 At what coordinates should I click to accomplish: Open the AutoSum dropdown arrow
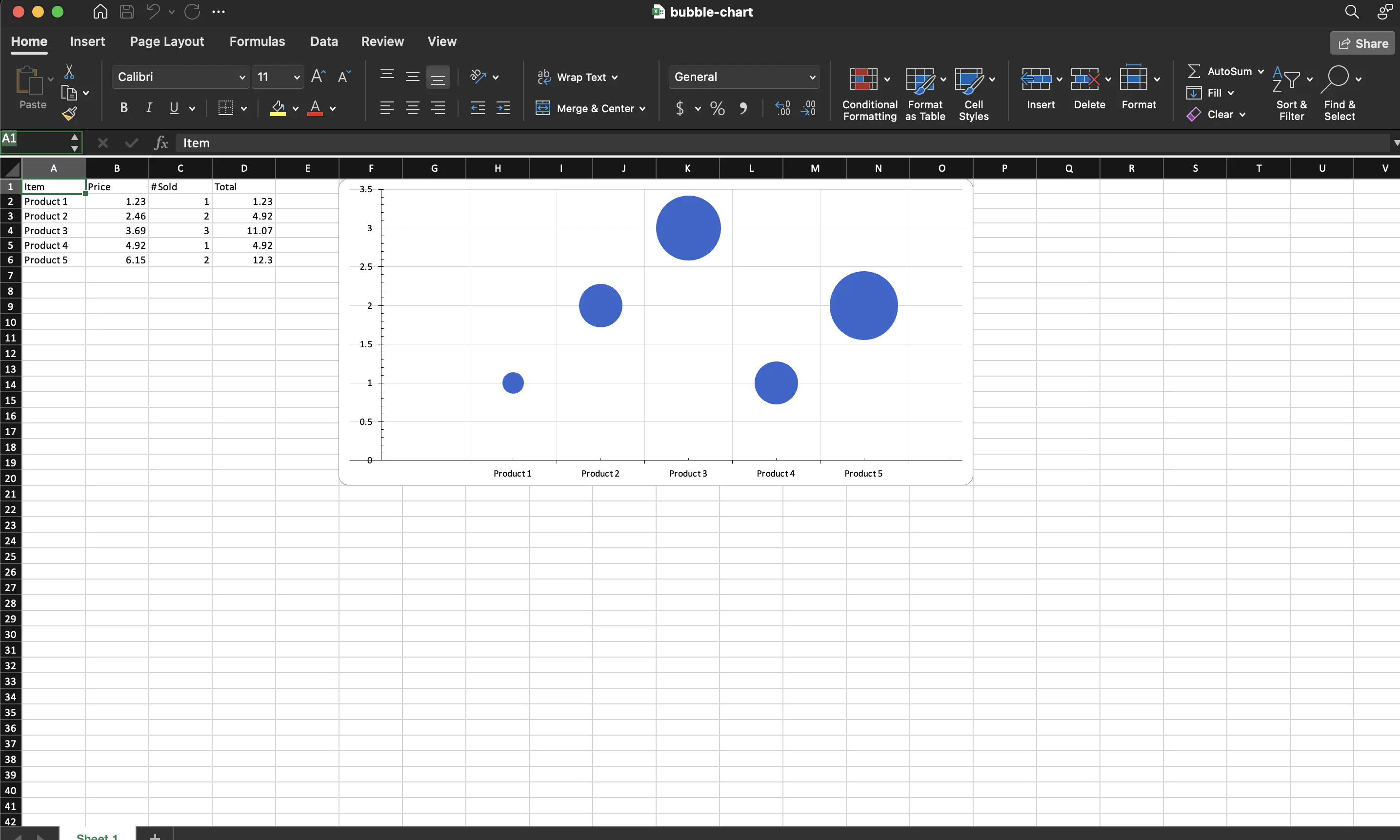(1261, 71)
